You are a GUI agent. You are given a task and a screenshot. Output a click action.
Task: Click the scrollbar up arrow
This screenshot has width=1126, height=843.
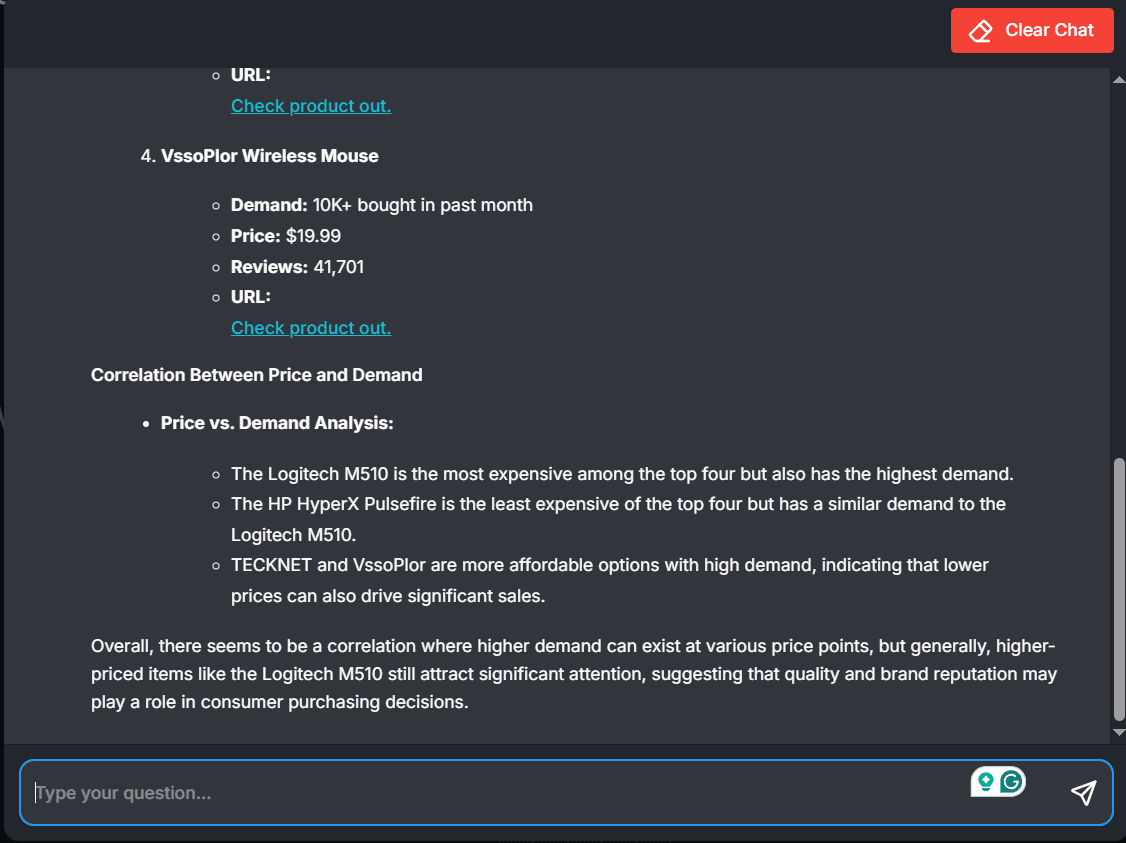(x=1119, y=80)
